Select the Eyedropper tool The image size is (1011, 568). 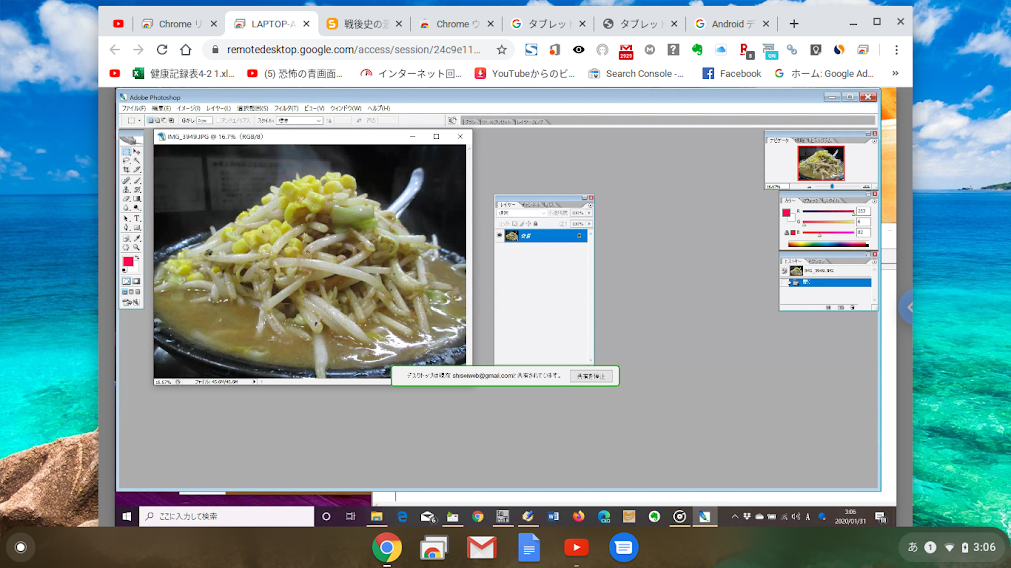[x=137, y=237]
